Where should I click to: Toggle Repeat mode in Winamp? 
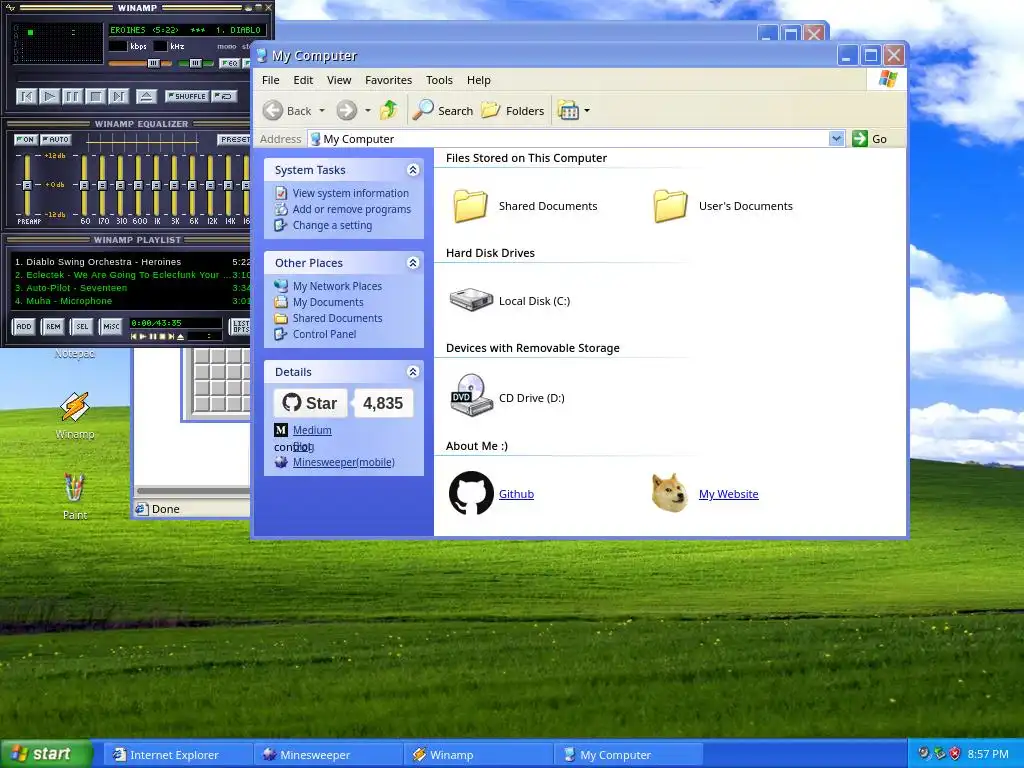coord(224,96)
